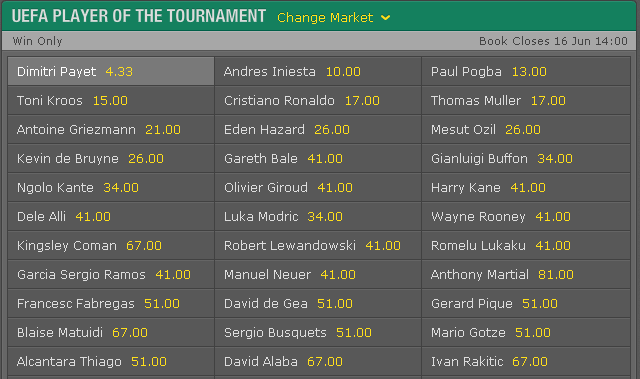640x379 pixels.
Task: Choose Luka Modric at 34.00
Action: [x=318, y=216]
